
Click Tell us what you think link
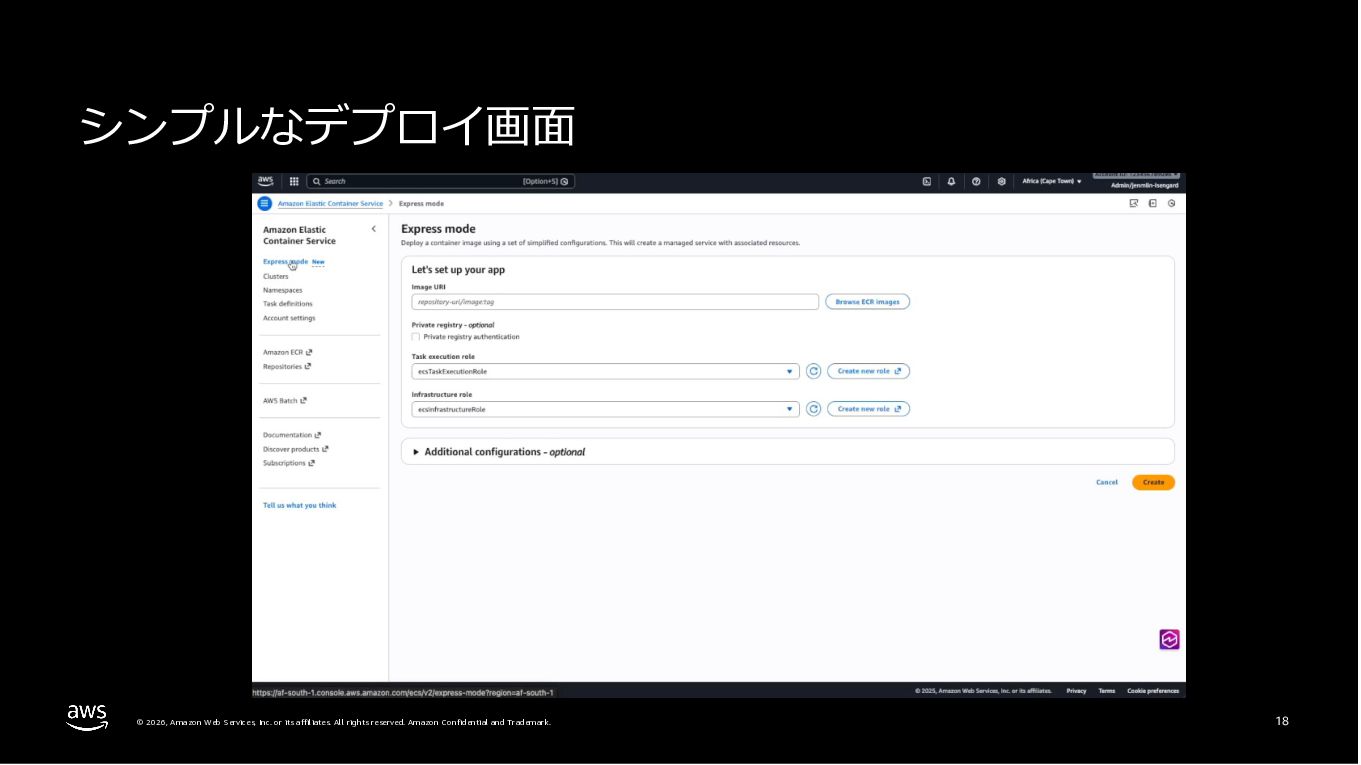300,505
